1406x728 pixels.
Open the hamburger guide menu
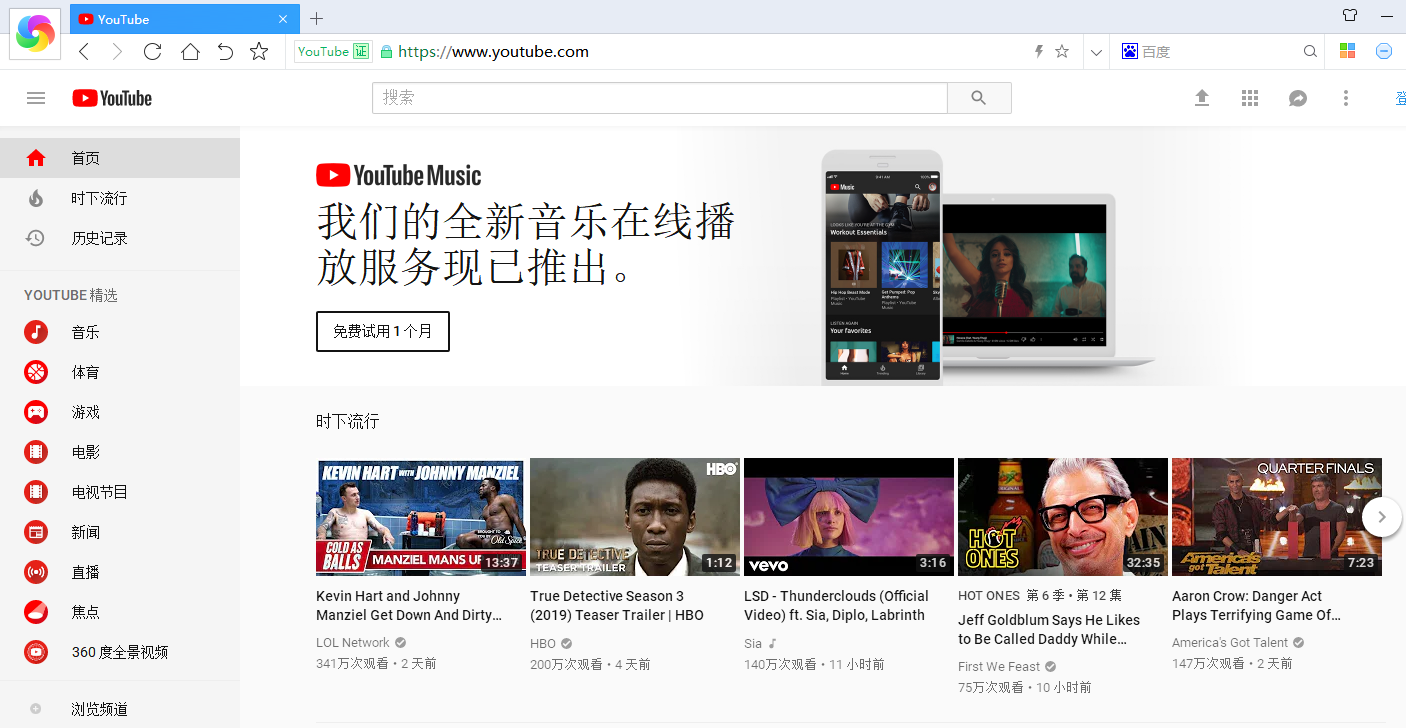click(36, 98)
